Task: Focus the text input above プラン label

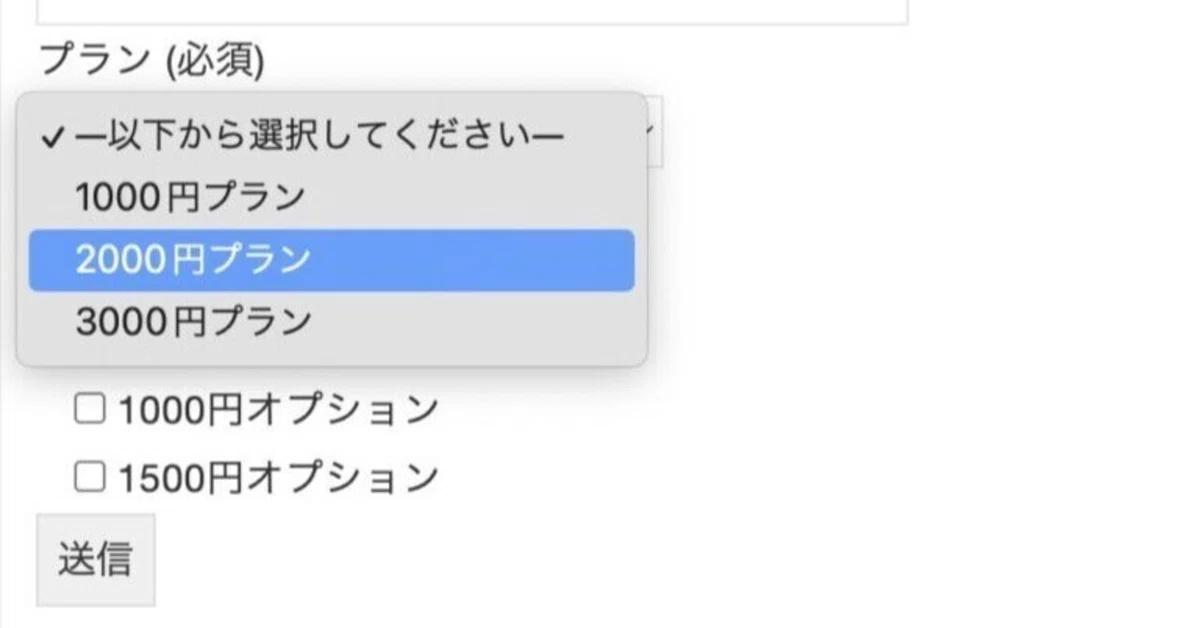Action: (472, 12)
